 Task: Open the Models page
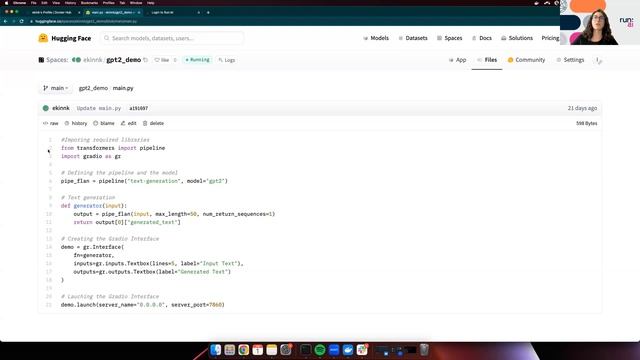click(376, 38)
